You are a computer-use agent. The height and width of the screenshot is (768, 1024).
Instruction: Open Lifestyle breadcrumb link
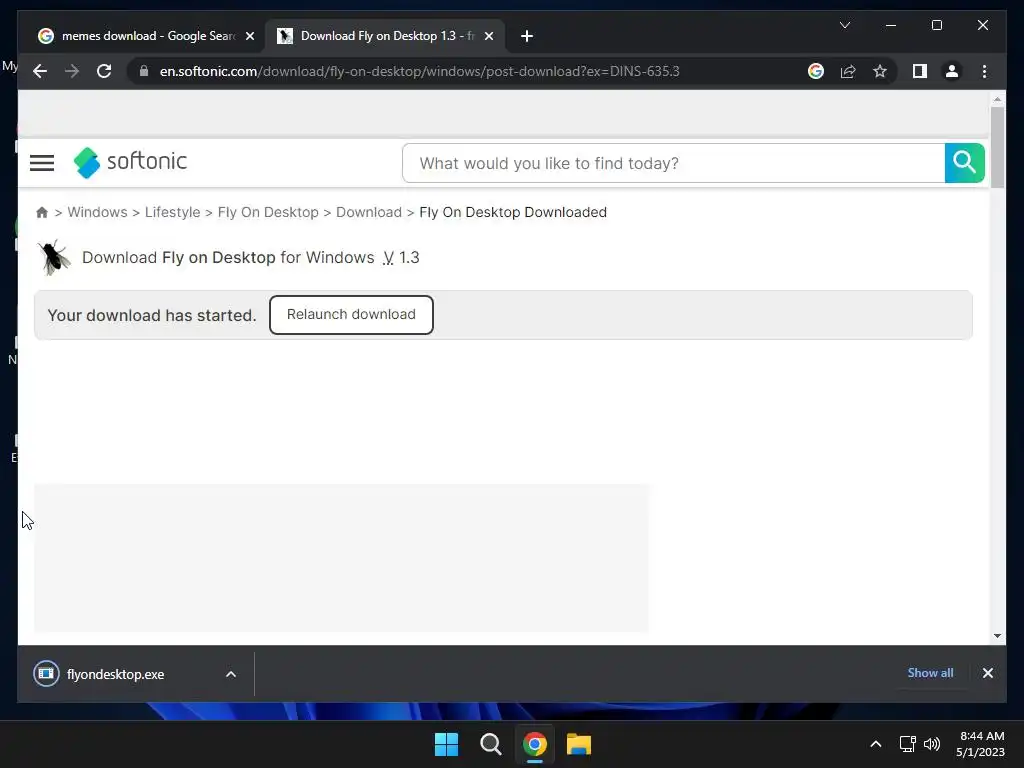172,212
